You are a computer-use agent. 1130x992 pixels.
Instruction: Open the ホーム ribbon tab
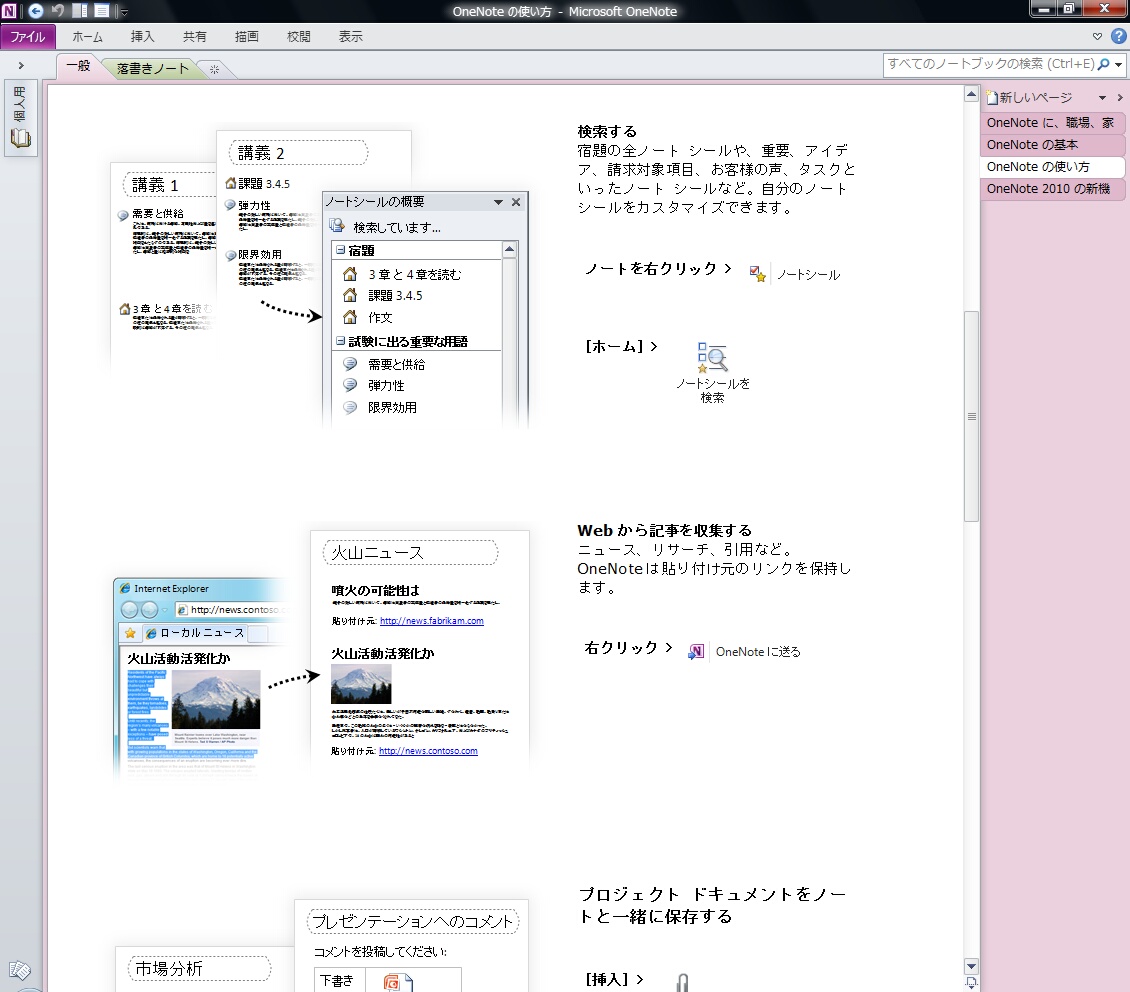click(x=87, y=37)
